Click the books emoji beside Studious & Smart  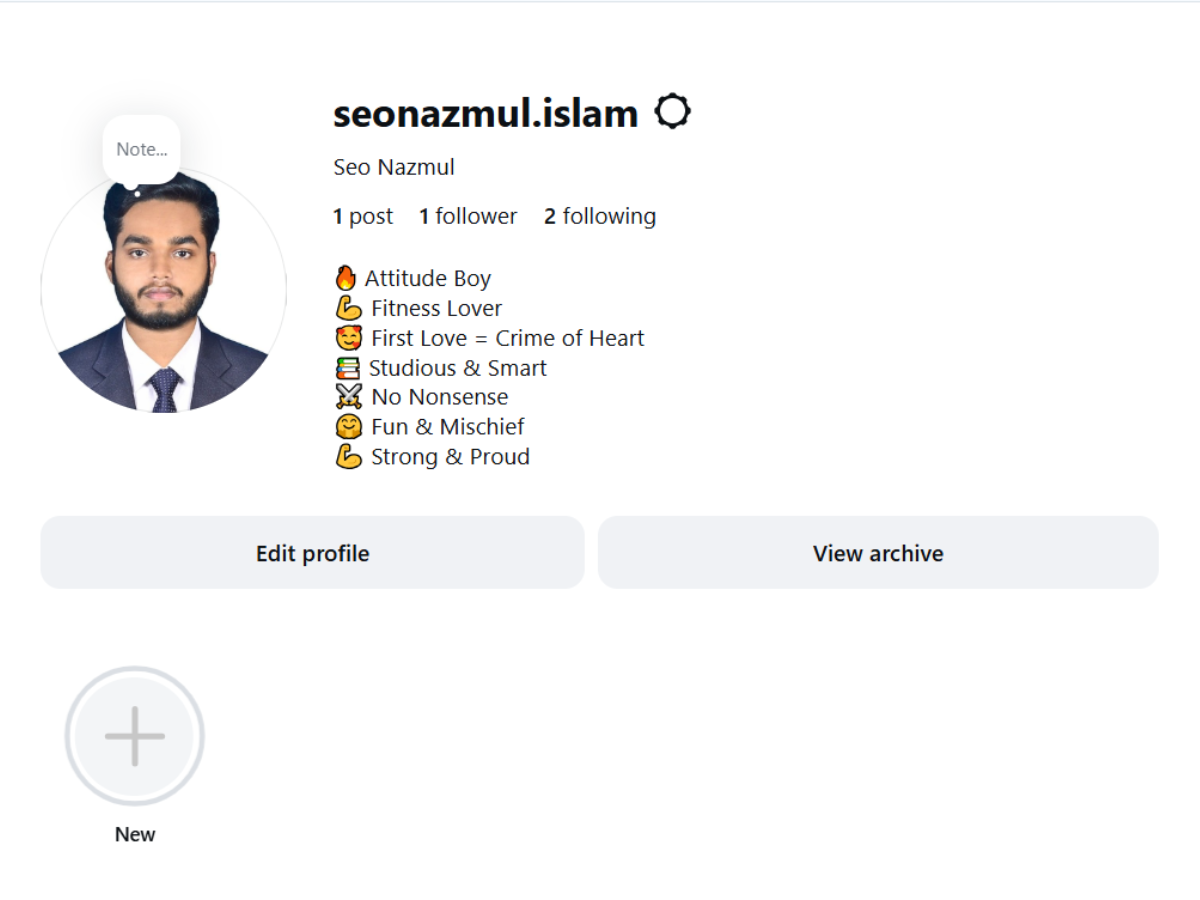pyautogui.click(x=348, y=367)
